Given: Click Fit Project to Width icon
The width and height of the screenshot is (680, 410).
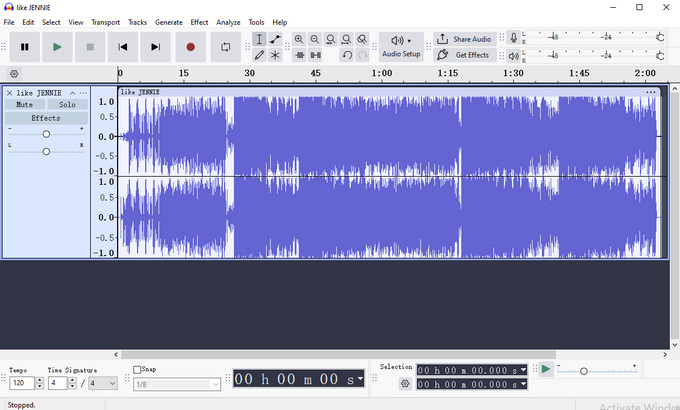Looking at the screenshot, I should [346, 39].
